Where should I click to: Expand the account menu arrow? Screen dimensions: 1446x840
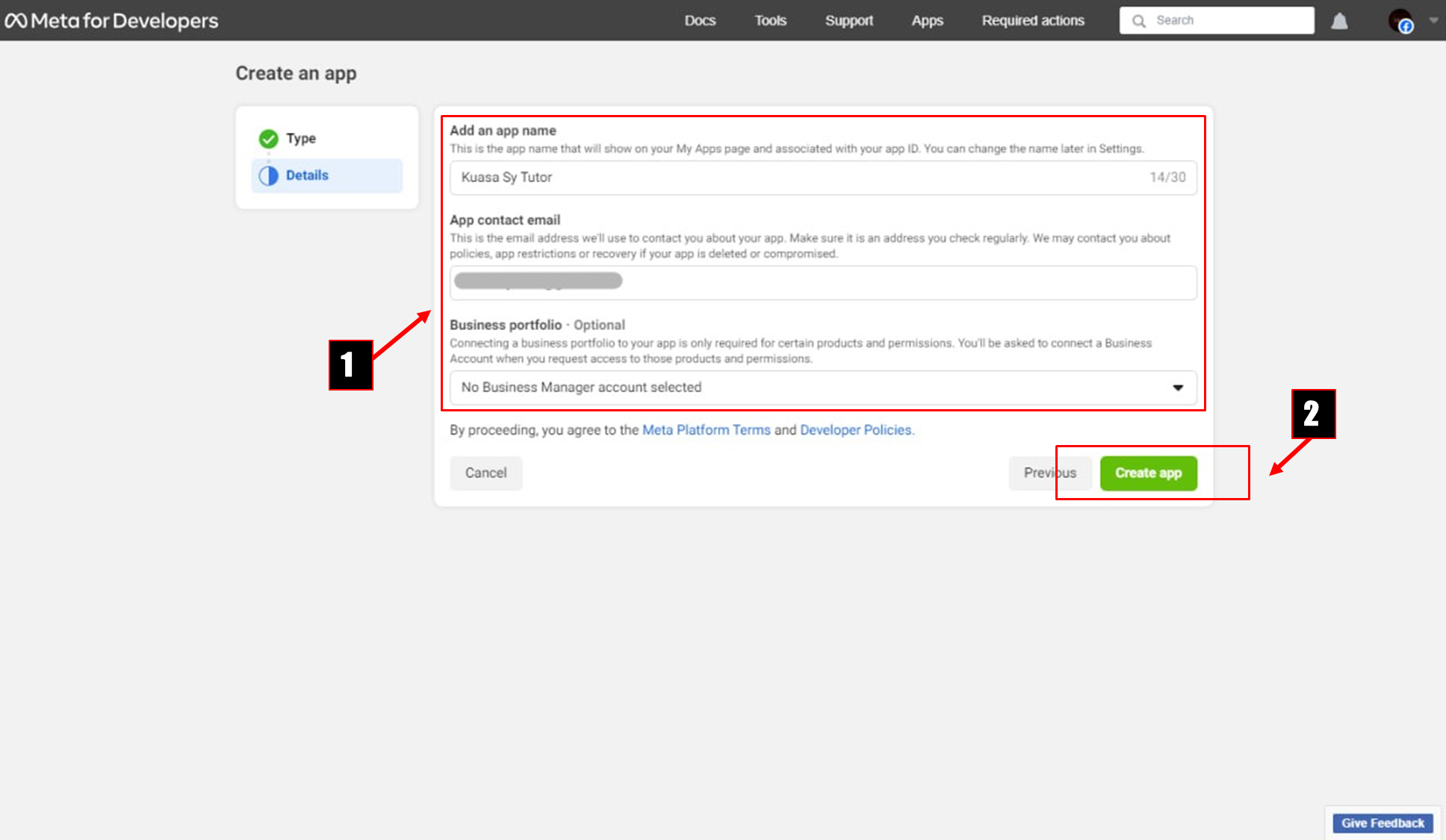click(x=1433, y=20)
